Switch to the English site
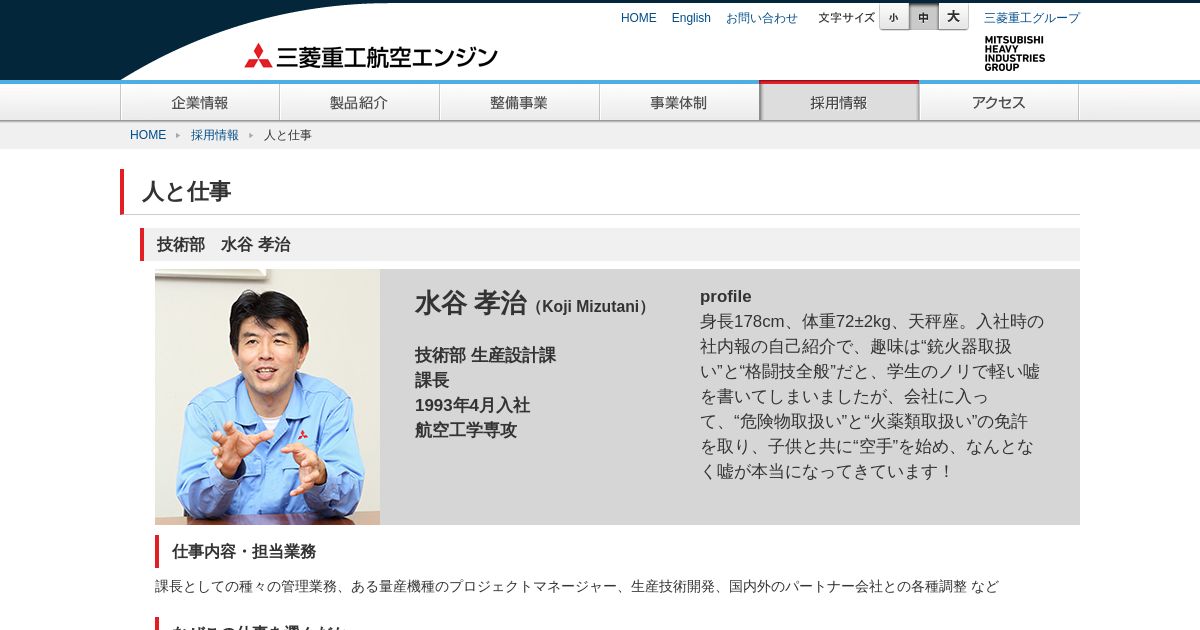The width and height of the screenshot is (1200, 630). tap(691, 18)
